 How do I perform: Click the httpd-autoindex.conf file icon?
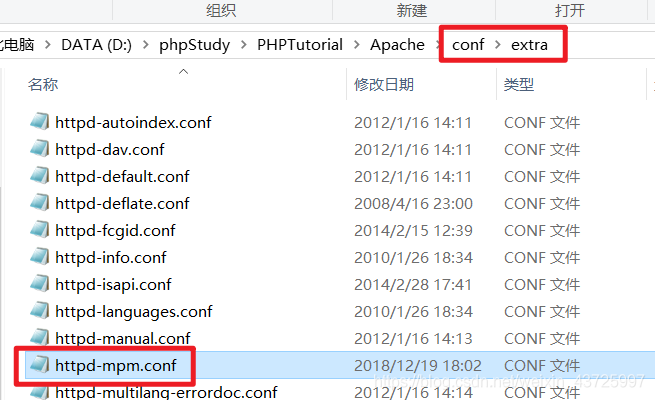click(x=40, y=122)
